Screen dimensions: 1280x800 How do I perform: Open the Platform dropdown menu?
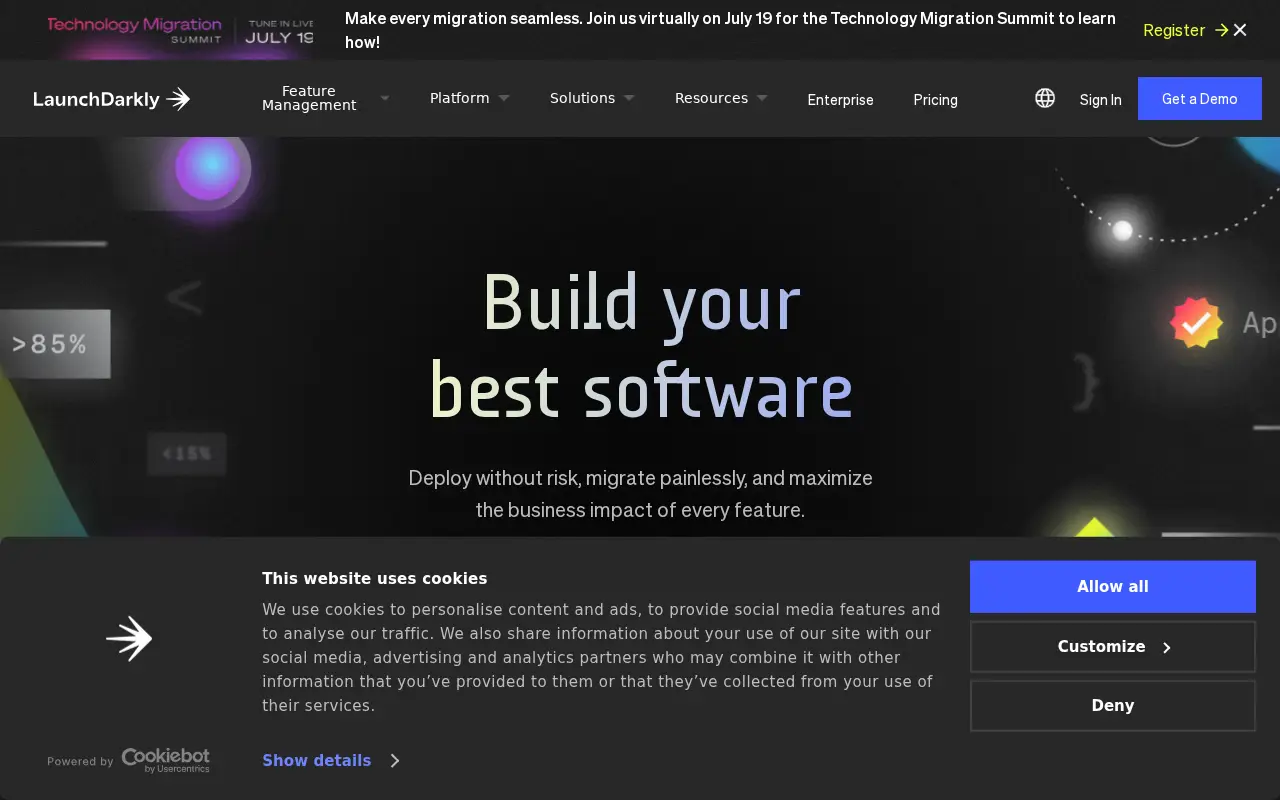click(x=470, y=98)
